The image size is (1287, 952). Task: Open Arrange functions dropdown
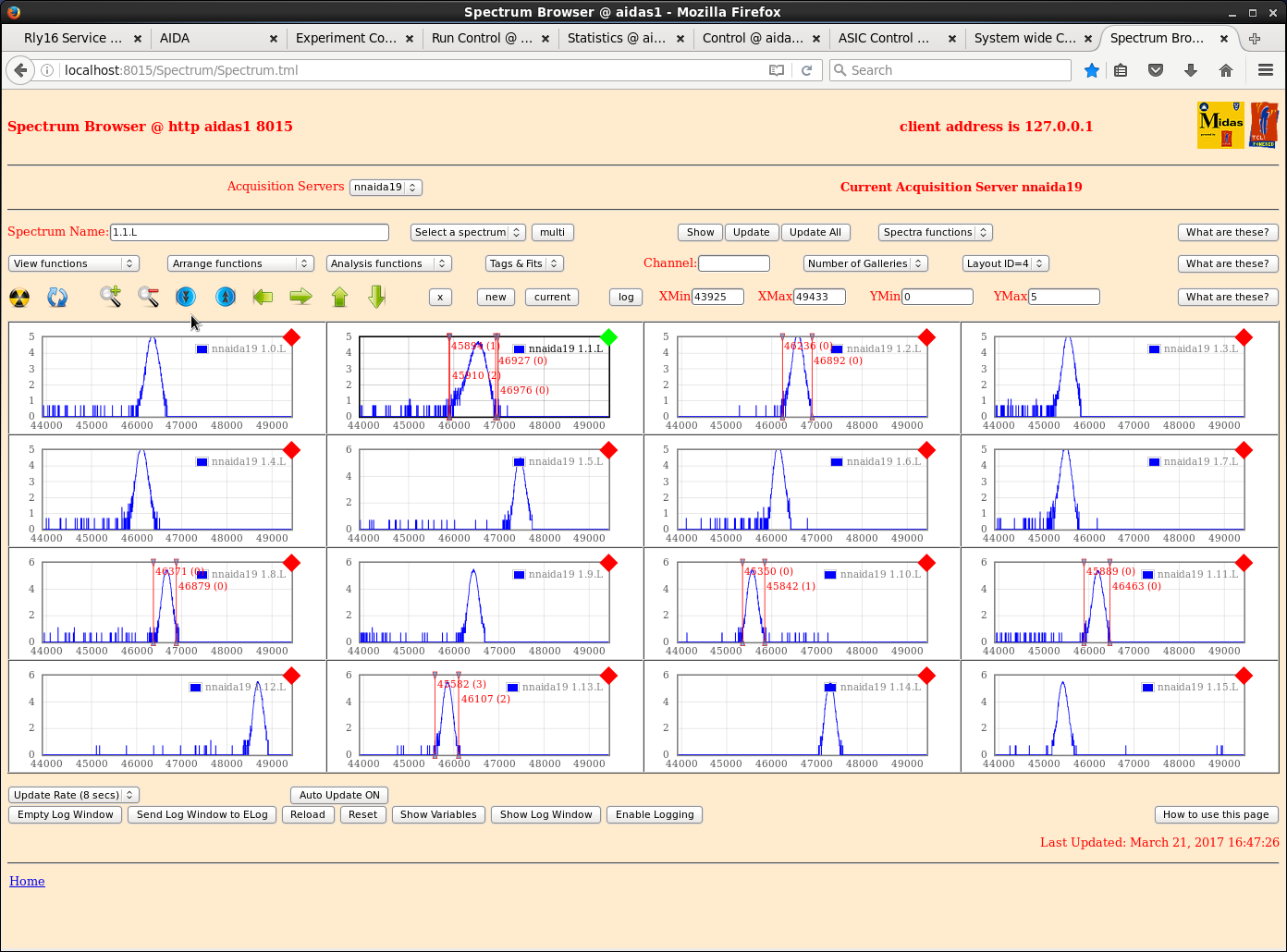(240, 263)
